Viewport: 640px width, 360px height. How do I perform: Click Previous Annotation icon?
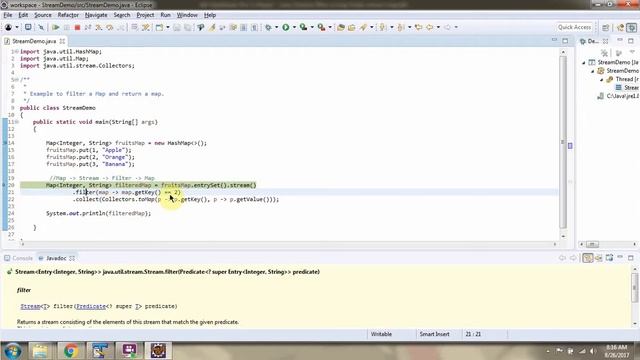(x=401, y=27)
